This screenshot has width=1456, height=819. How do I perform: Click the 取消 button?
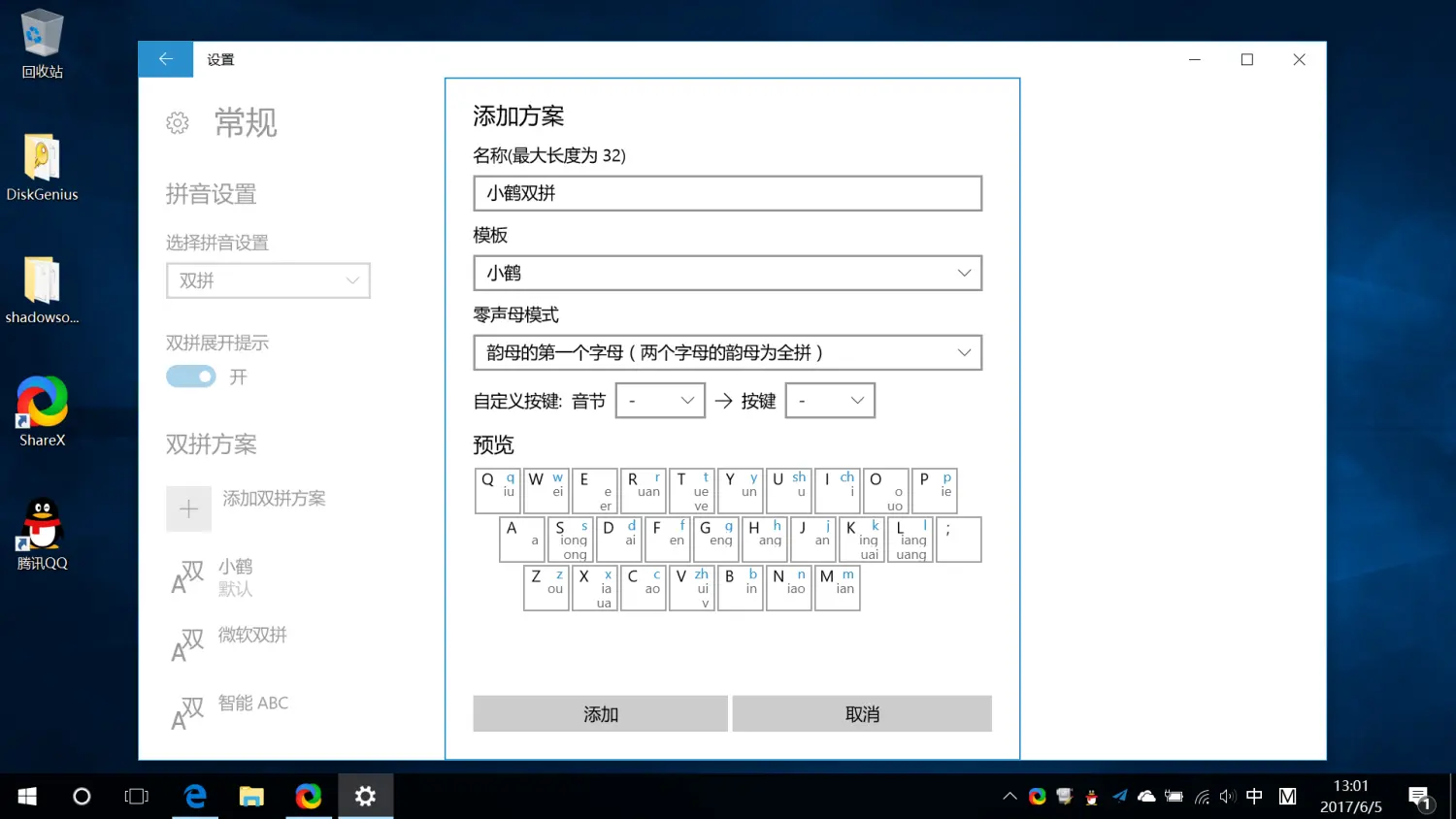coord(862,714)
